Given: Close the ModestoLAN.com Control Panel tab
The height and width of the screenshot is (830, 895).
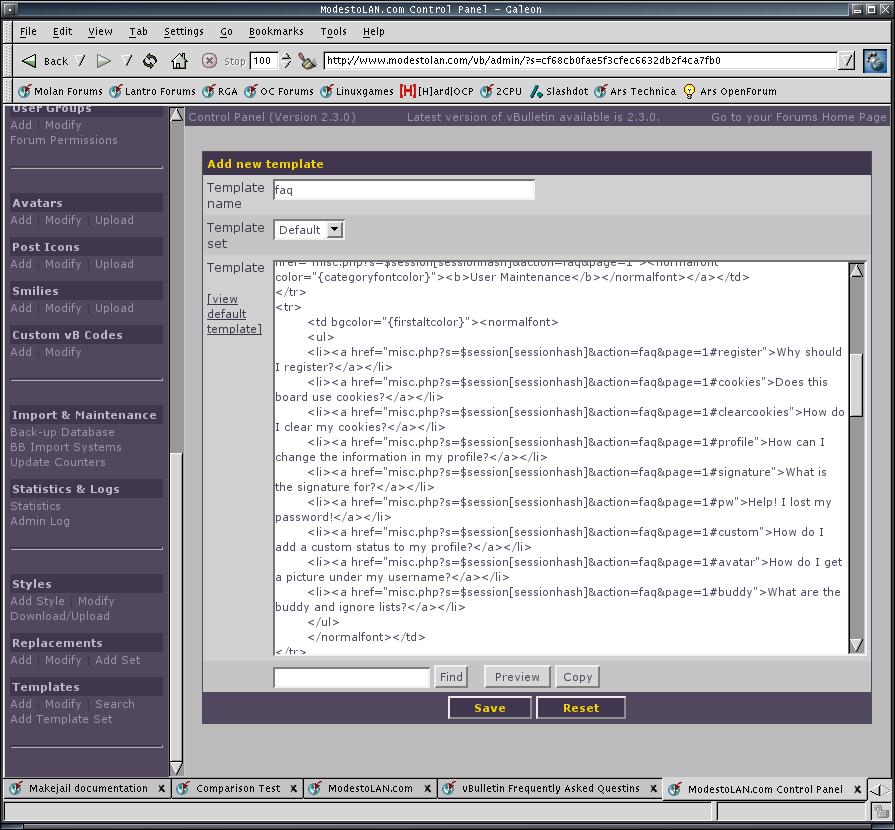Looking at the screenshot, I should coord(857,789).
